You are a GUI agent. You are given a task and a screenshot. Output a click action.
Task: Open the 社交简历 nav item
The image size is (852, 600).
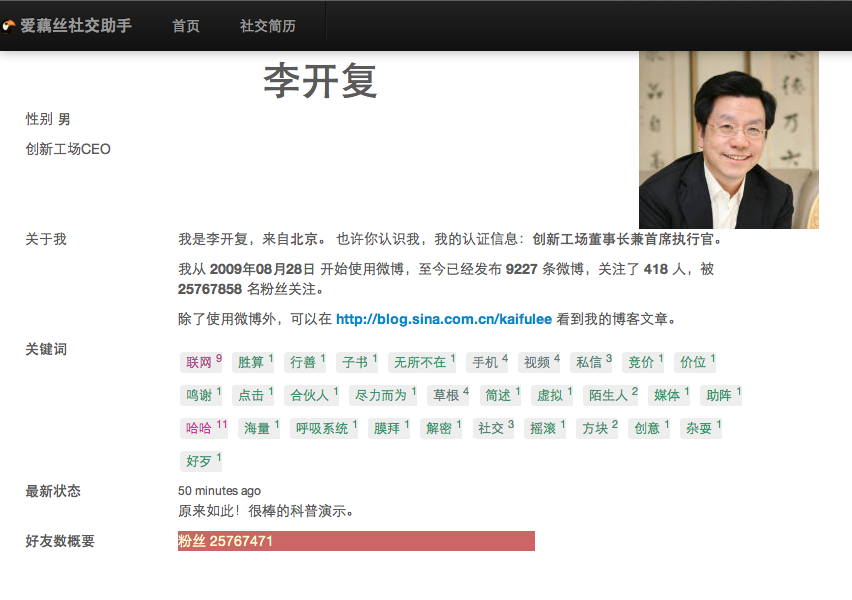pyautogui.click(x=268, y=26)
